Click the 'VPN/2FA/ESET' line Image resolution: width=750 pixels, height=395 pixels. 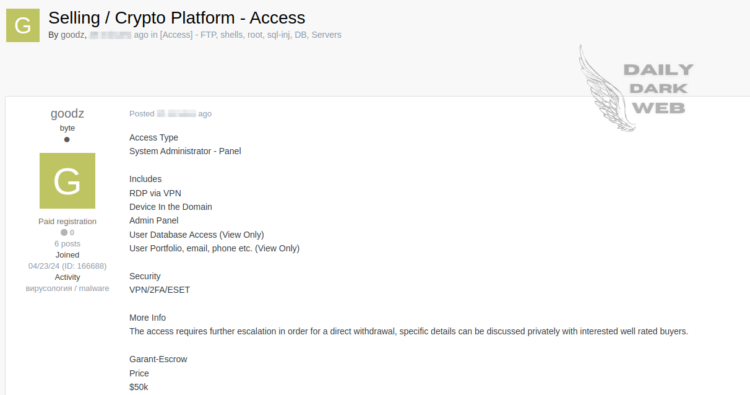[x=160, y=290]
